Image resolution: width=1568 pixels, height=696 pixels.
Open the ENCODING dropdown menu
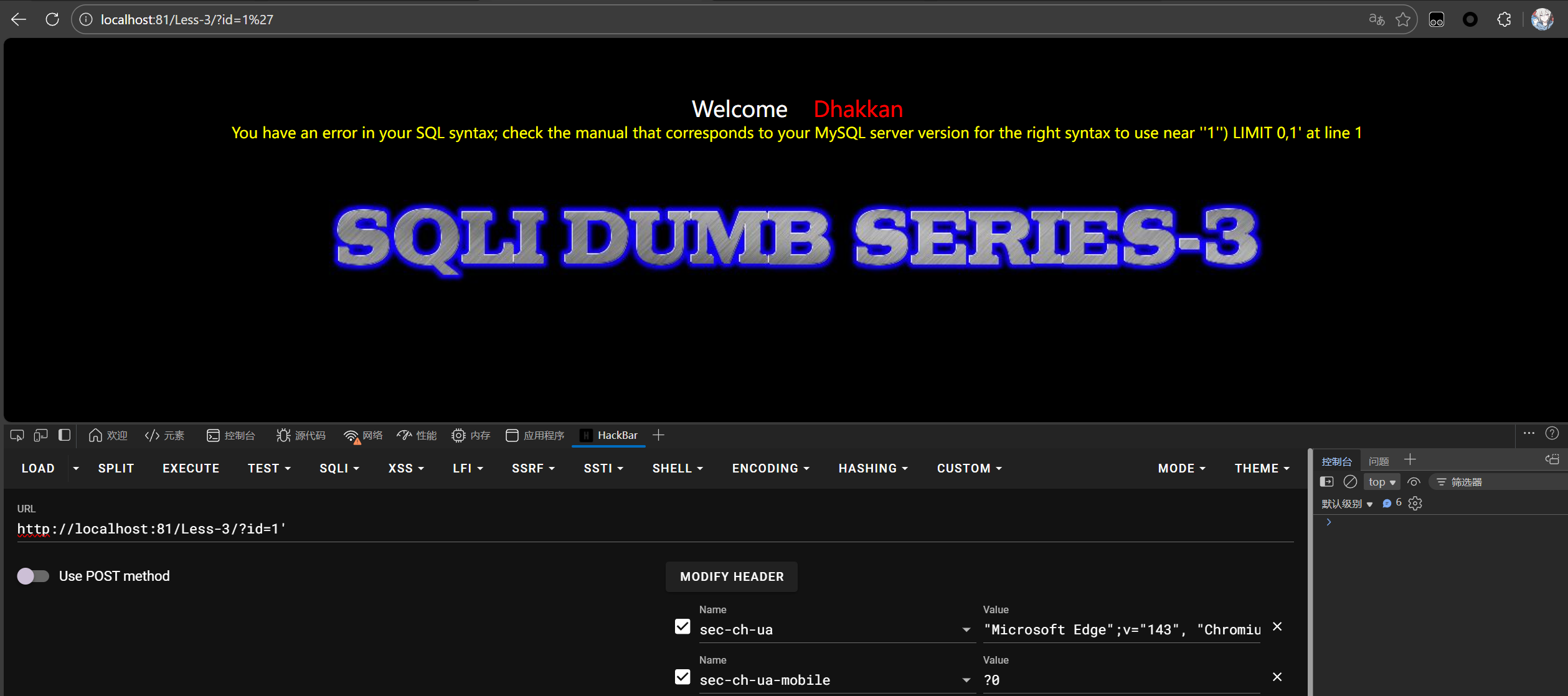[770, 468]
